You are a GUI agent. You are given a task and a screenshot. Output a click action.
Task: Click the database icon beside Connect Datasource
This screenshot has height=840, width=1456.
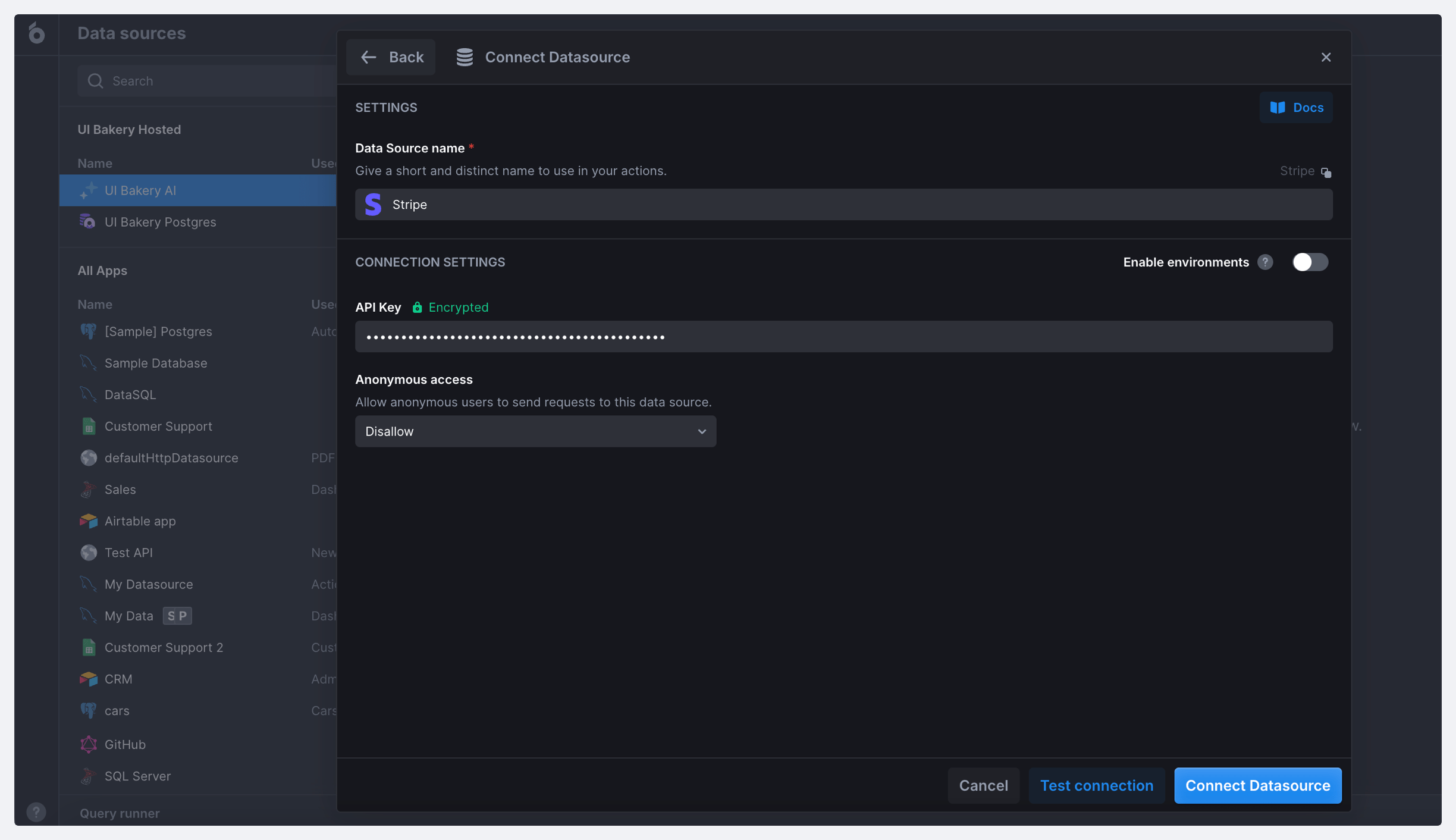(465, 57)
